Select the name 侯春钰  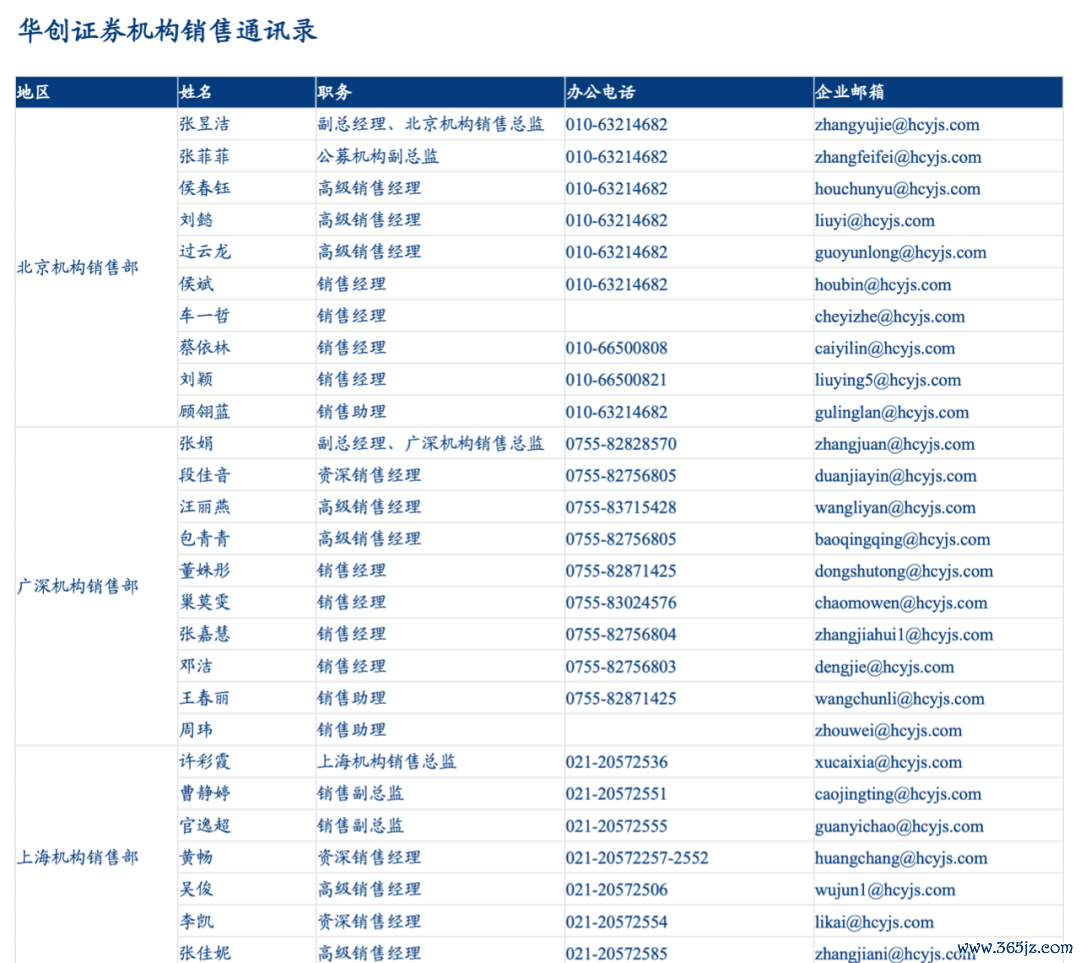(x=205, y=188)
